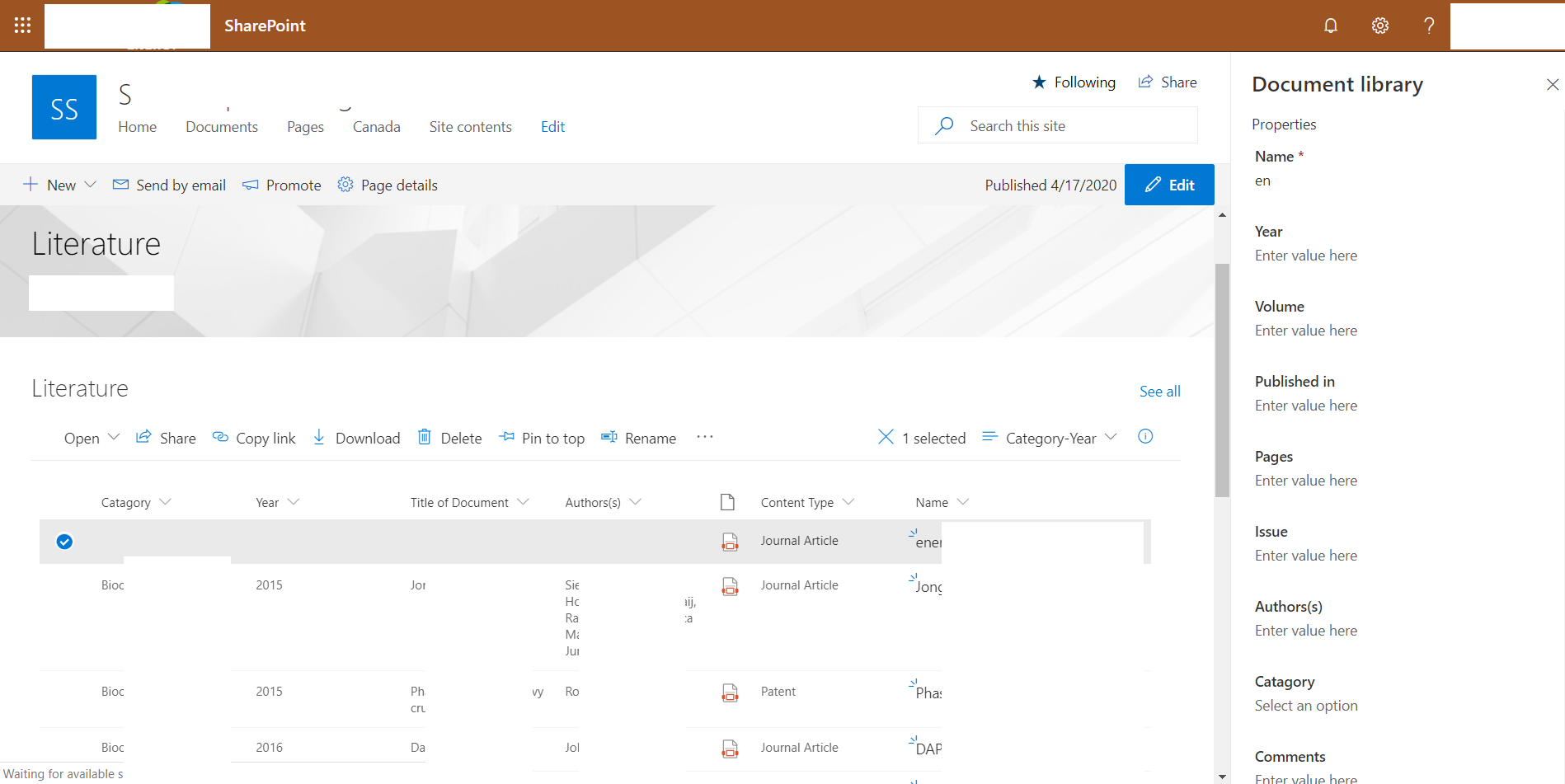Click the Edit link in site navigation
Image resolution: width=1565 pixels, height=784 pixels.
click(x=552, y=126)
